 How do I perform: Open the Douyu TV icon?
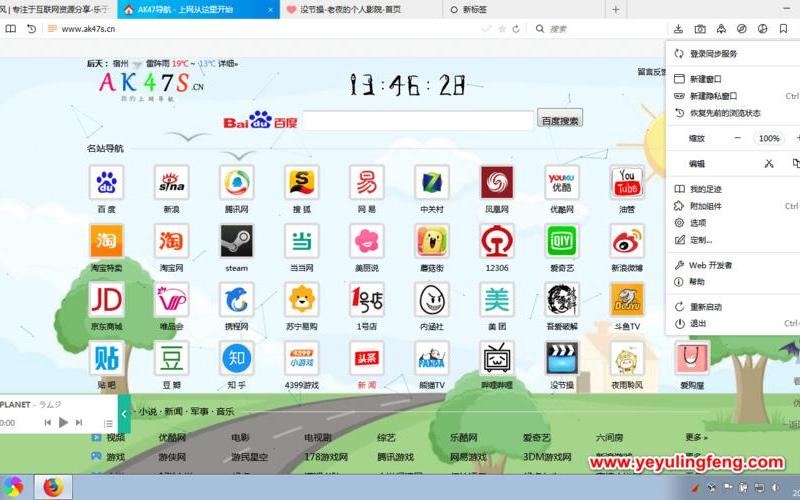point(627,299)
